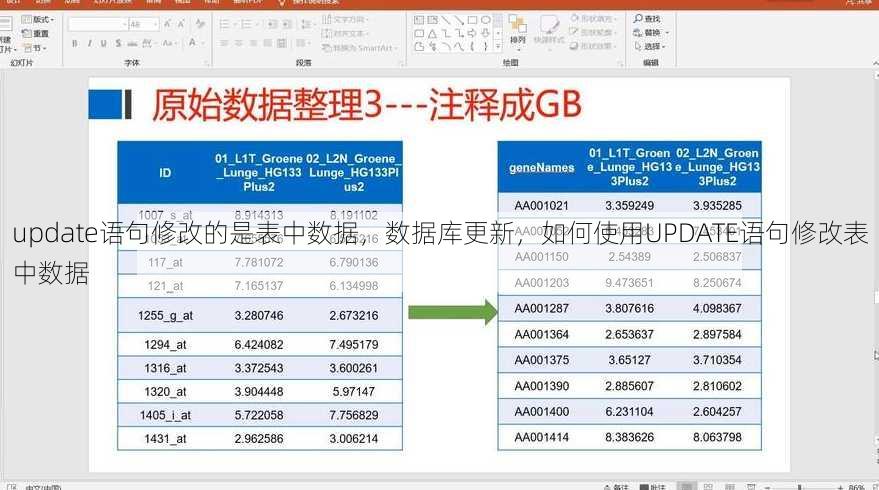Align text right in paragraph group
This screenshot has height=490, width=879.
point(253,43)
